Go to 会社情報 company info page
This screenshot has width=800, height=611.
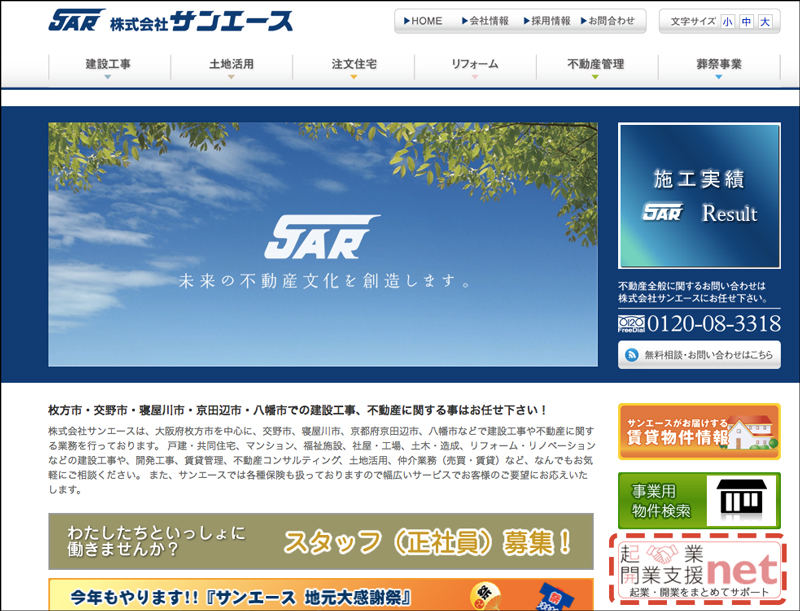coord(485,21)
